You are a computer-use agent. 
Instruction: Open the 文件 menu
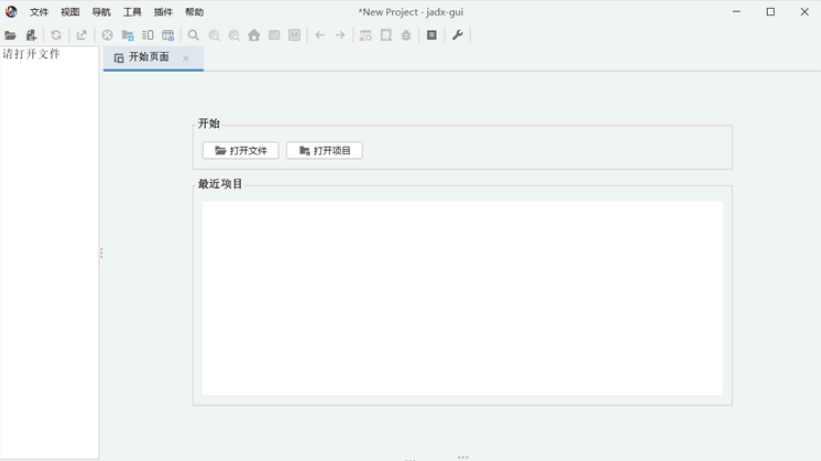39,12
